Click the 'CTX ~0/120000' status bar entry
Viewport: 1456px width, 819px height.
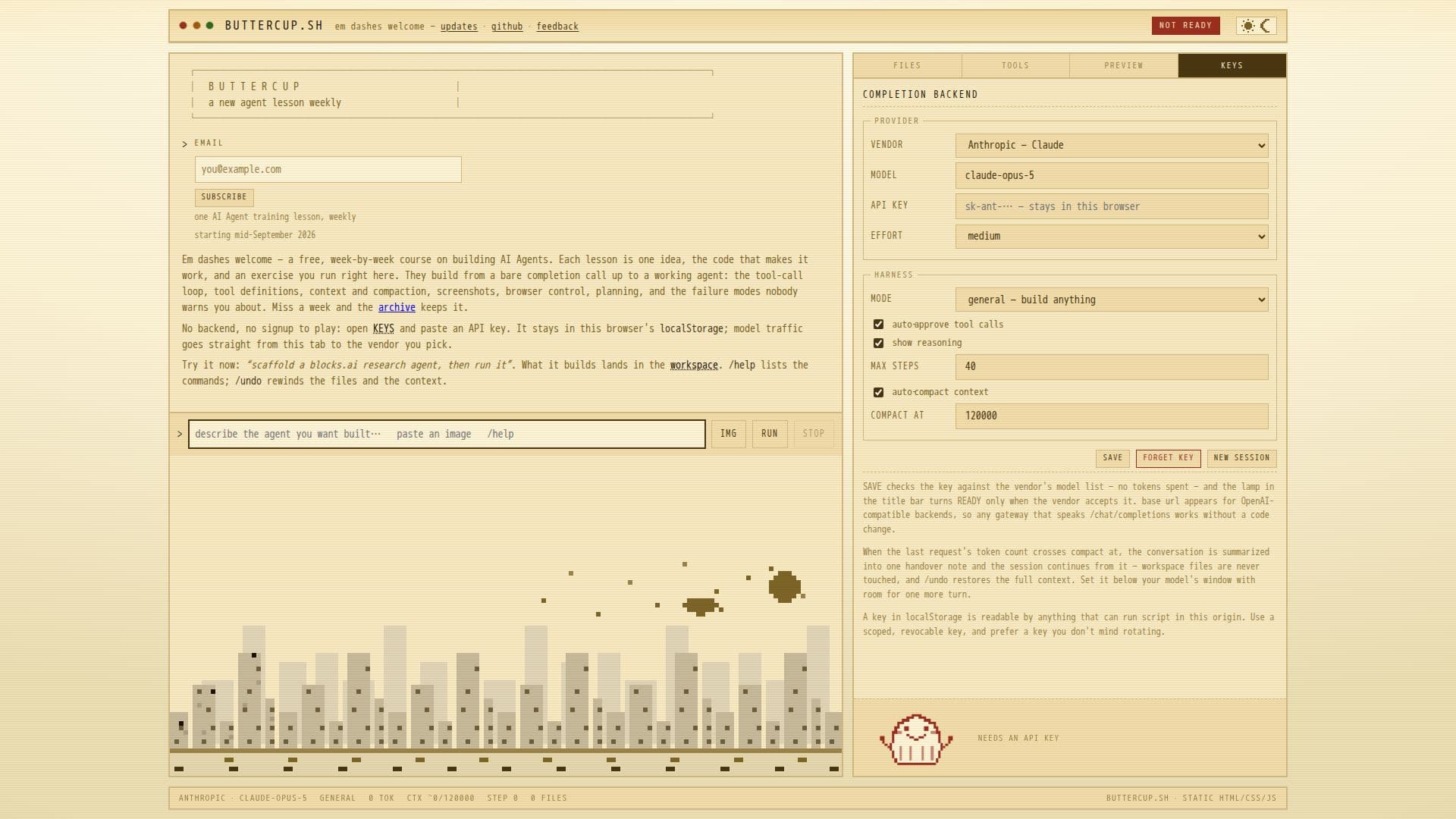coord(441,799)
